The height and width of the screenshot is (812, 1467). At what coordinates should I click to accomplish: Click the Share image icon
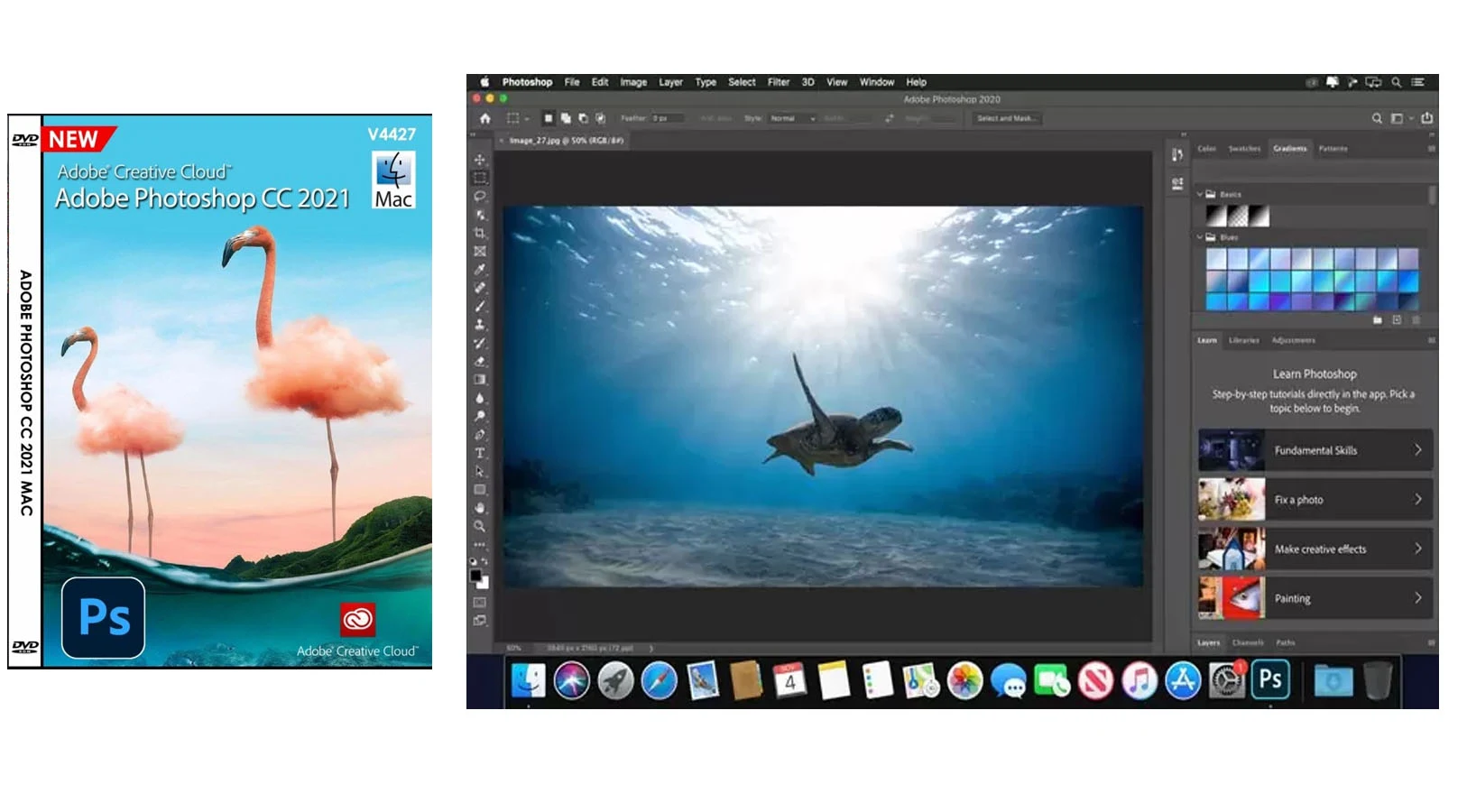point(1426,118)
